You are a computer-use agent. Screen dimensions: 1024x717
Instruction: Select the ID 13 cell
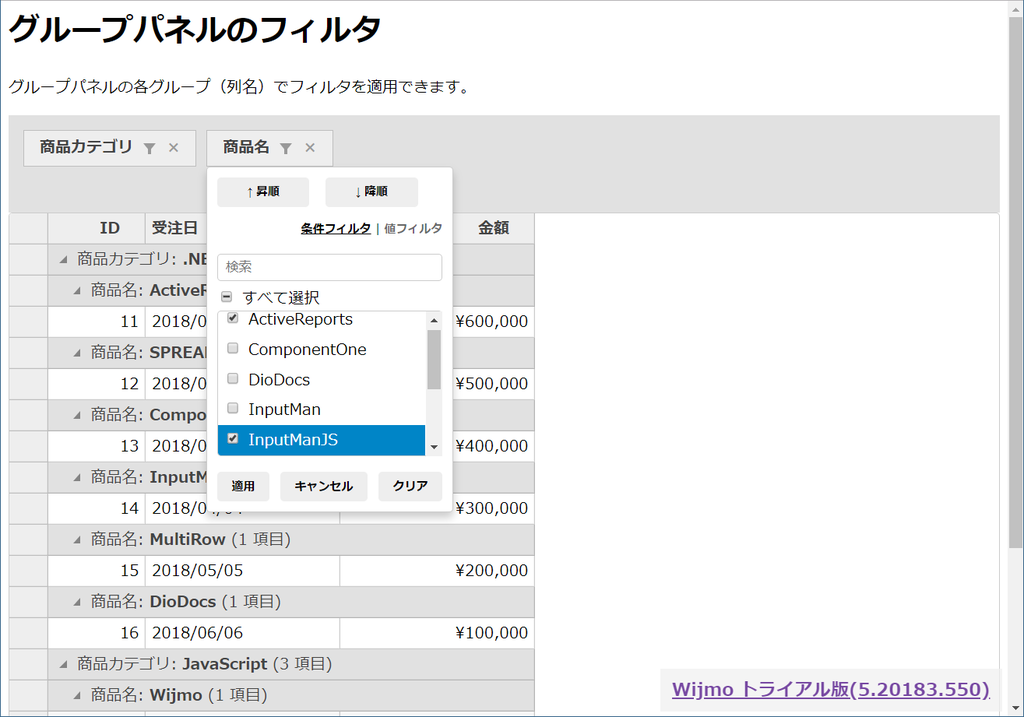point(97,446)
